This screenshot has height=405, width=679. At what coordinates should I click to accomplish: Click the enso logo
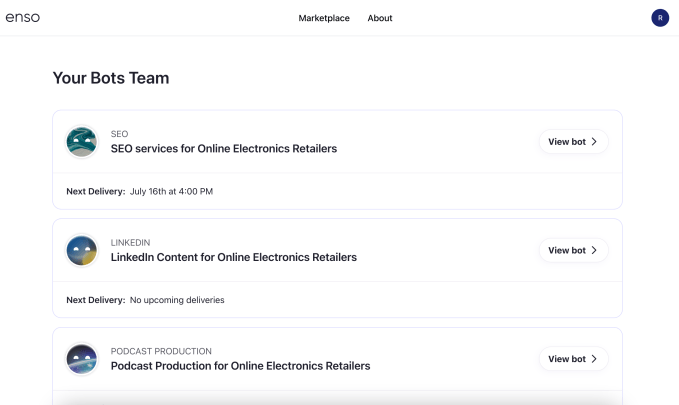point(22,18)
